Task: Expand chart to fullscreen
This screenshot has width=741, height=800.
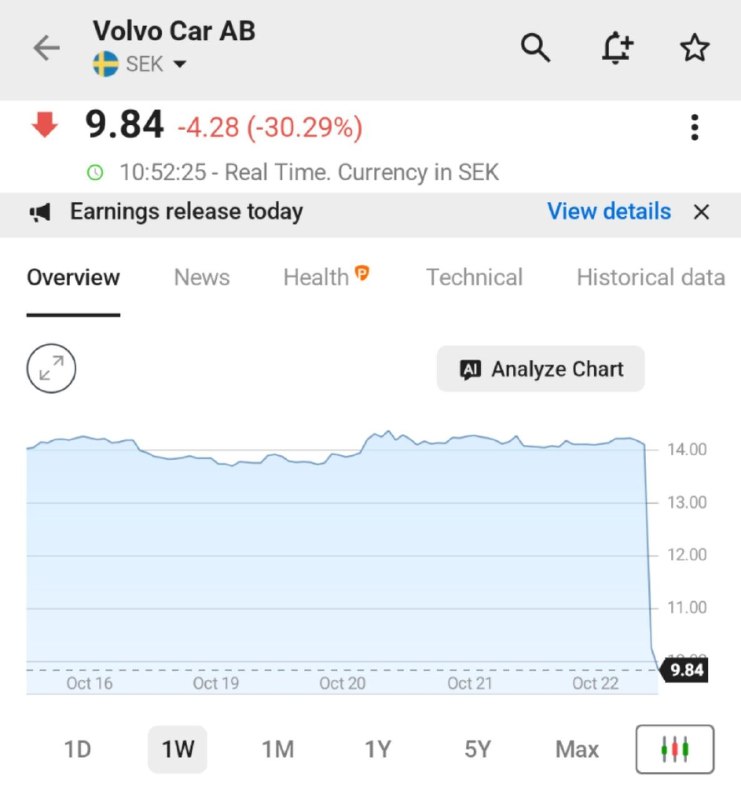Action: click(51, 368)
